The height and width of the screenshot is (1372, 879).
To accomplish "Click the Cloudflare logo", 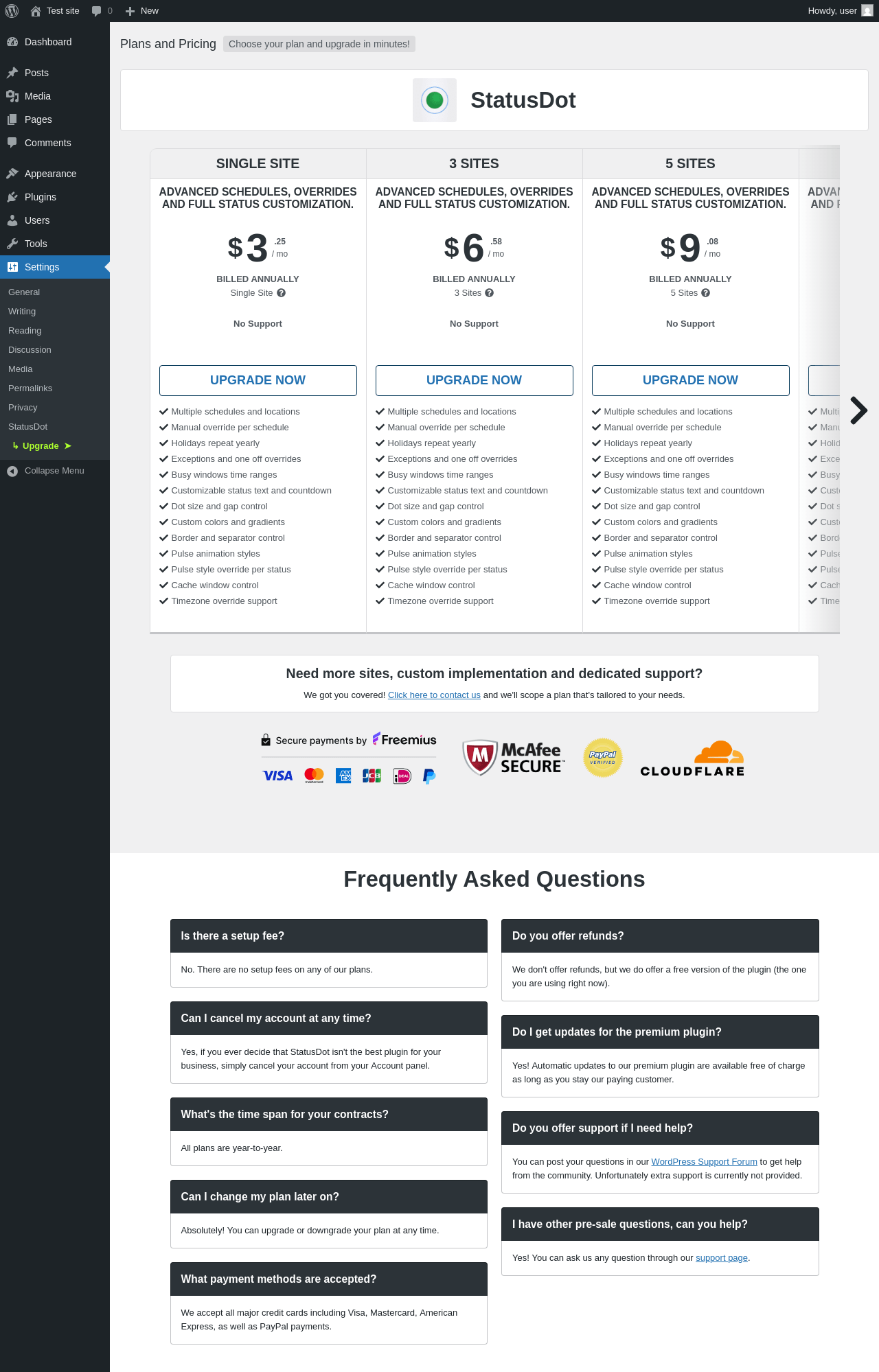I will point(692,758).
